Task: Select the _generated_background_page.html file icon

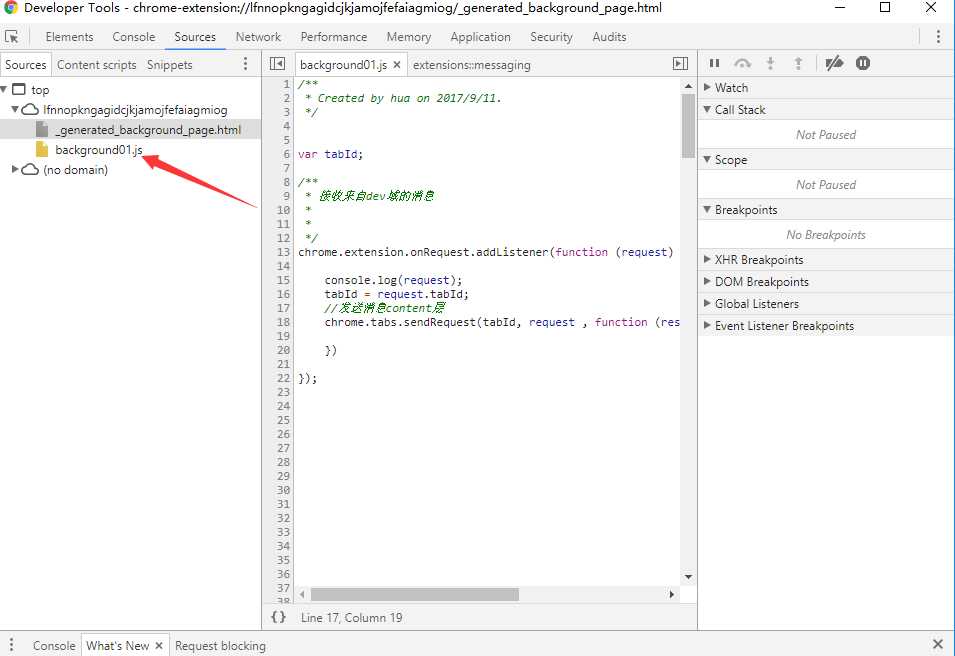Action: click(x=42, y=129)
